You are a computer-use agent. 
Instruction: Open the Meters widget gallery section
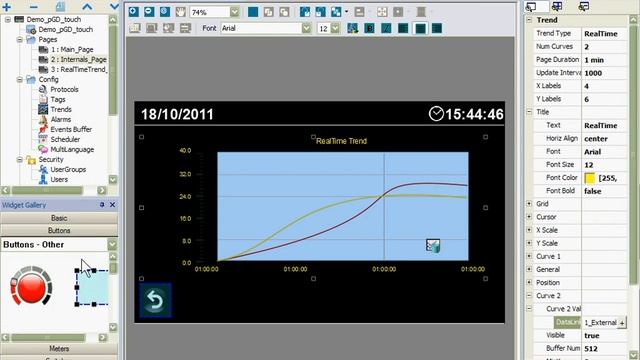(59, 349)
